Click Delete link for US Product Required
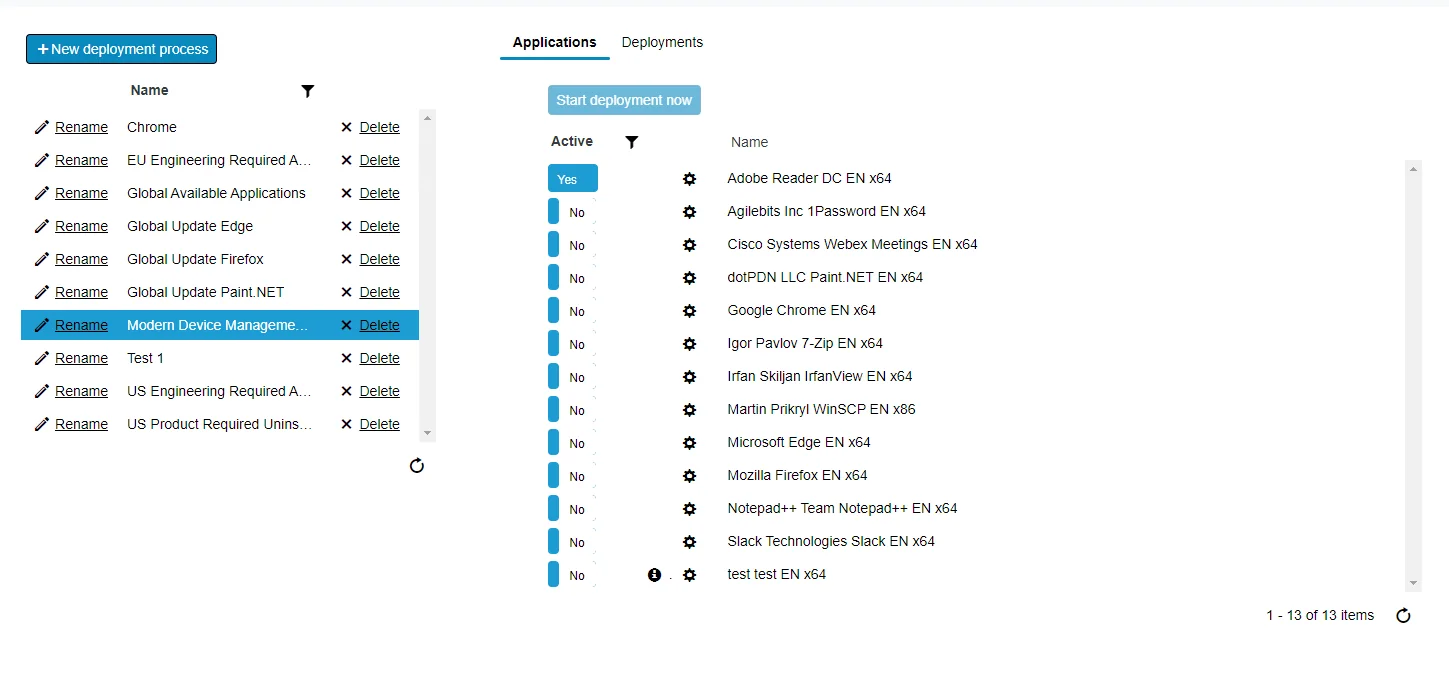 pyautogui.click(x=379, y=424)
